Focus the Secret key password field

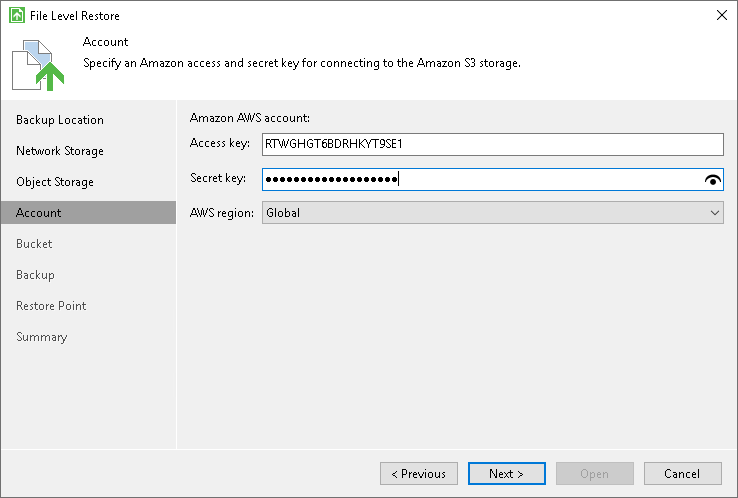tap(492, 179)
